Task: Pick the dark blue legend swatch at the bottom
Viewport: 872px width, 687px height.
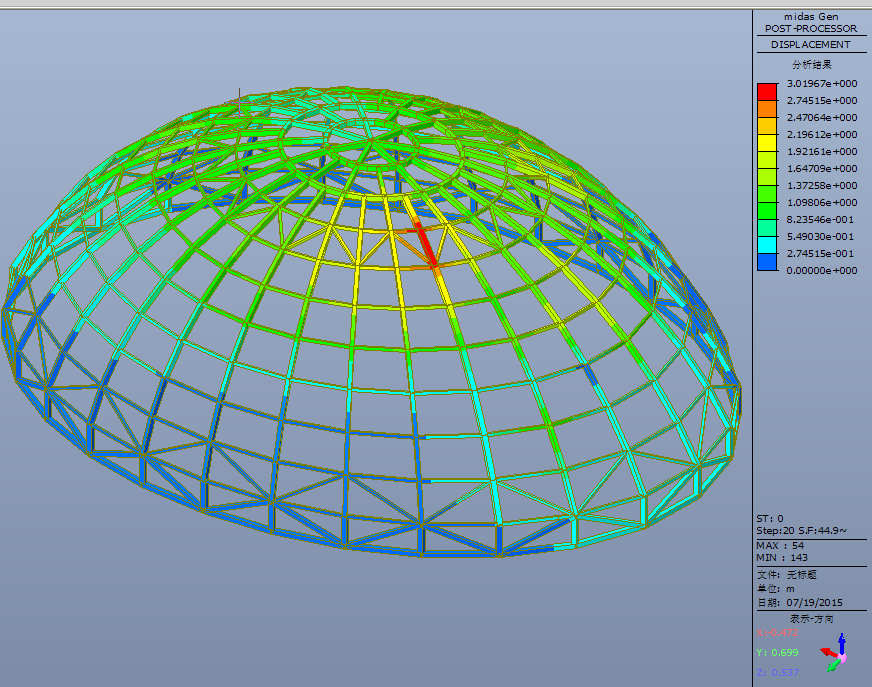Action: click(x=767, y=262)
